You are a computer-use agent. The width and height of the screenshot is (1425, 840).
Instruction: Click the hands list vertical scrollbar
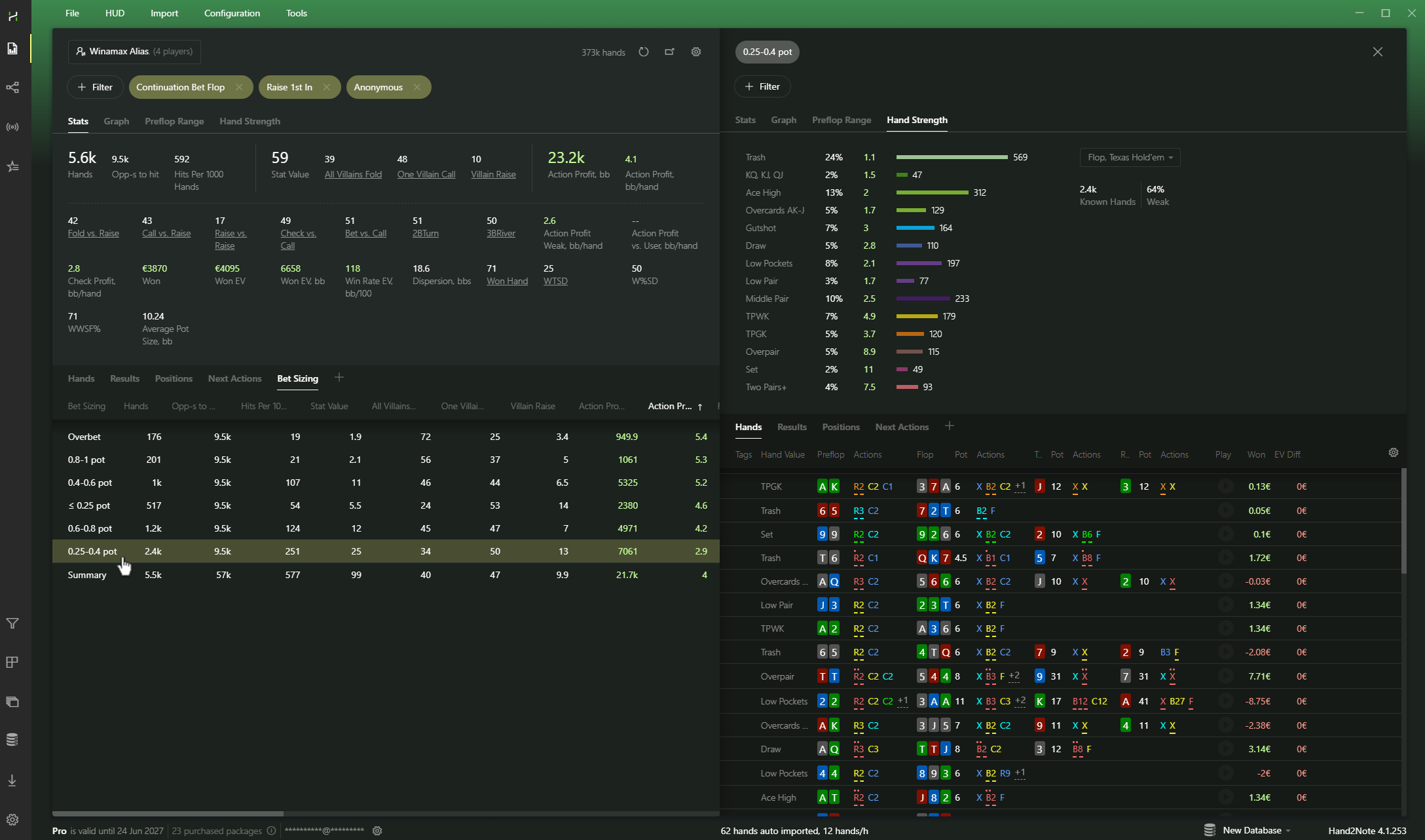[x=1403, y=520]
